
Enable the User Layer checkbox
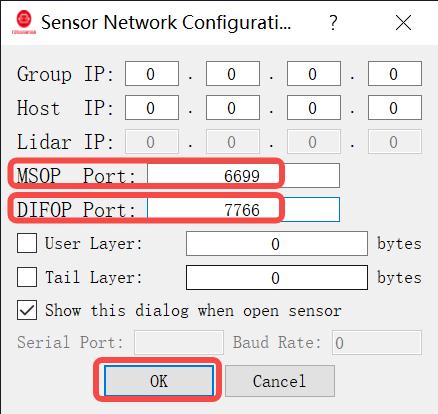[27, 243]
